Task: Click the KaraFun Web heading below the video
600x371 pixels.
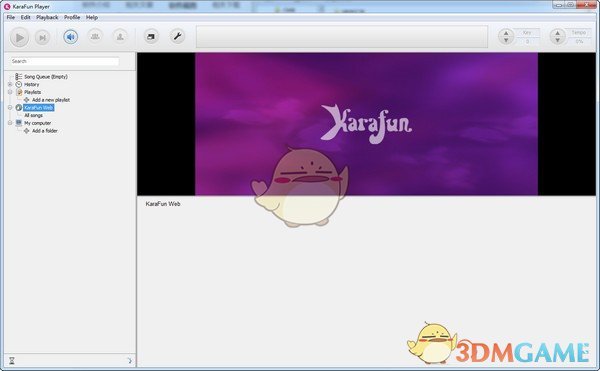Action: coord(163,204)
